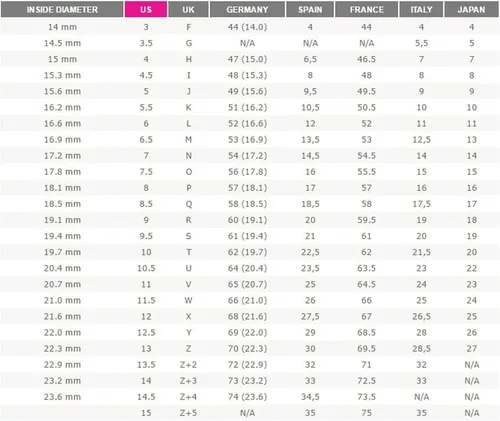
Task: Click France value 46.5 cell
Action: click(366, 59)
